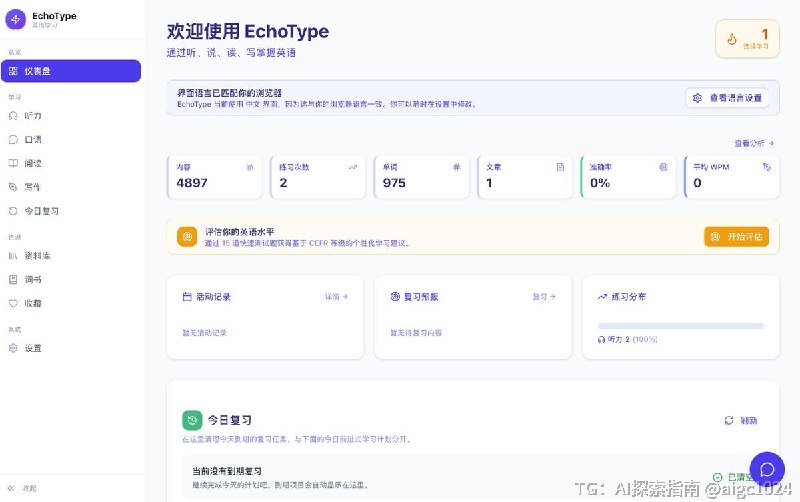Click the gear icon for 设置

click(x=13, y=348)
